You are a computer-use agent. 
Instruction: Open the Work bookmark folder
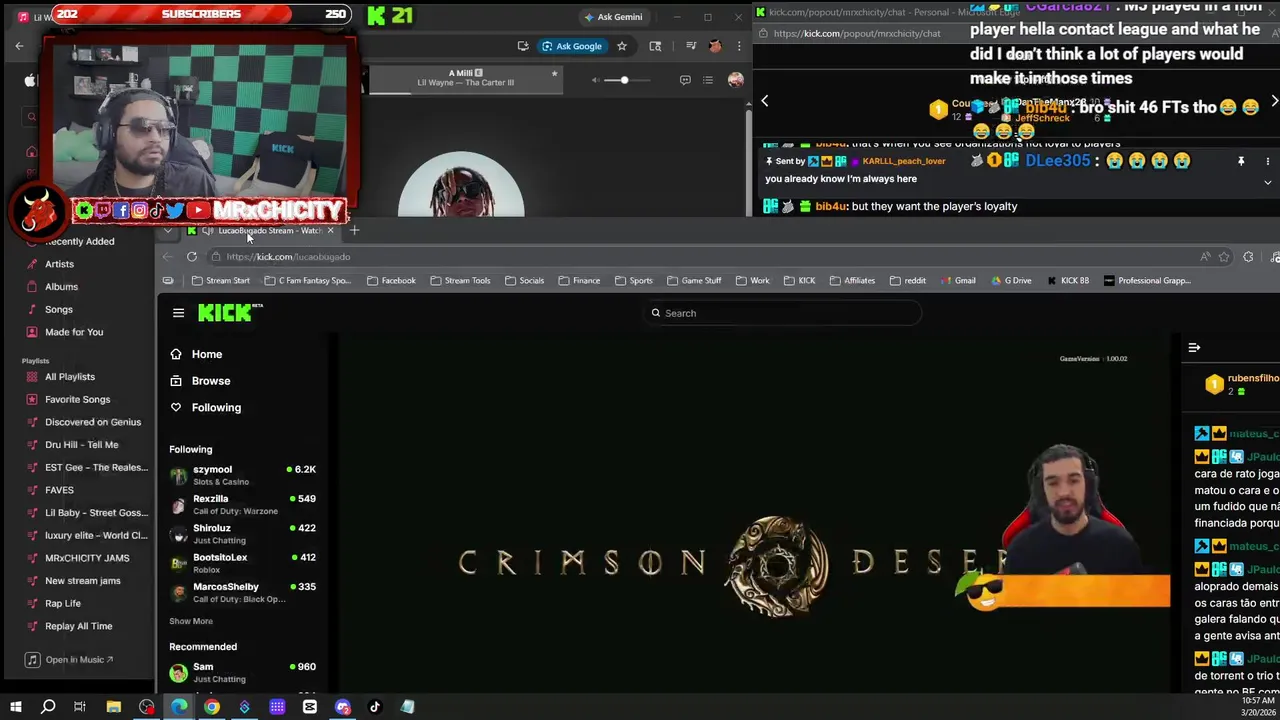[752, 281]
